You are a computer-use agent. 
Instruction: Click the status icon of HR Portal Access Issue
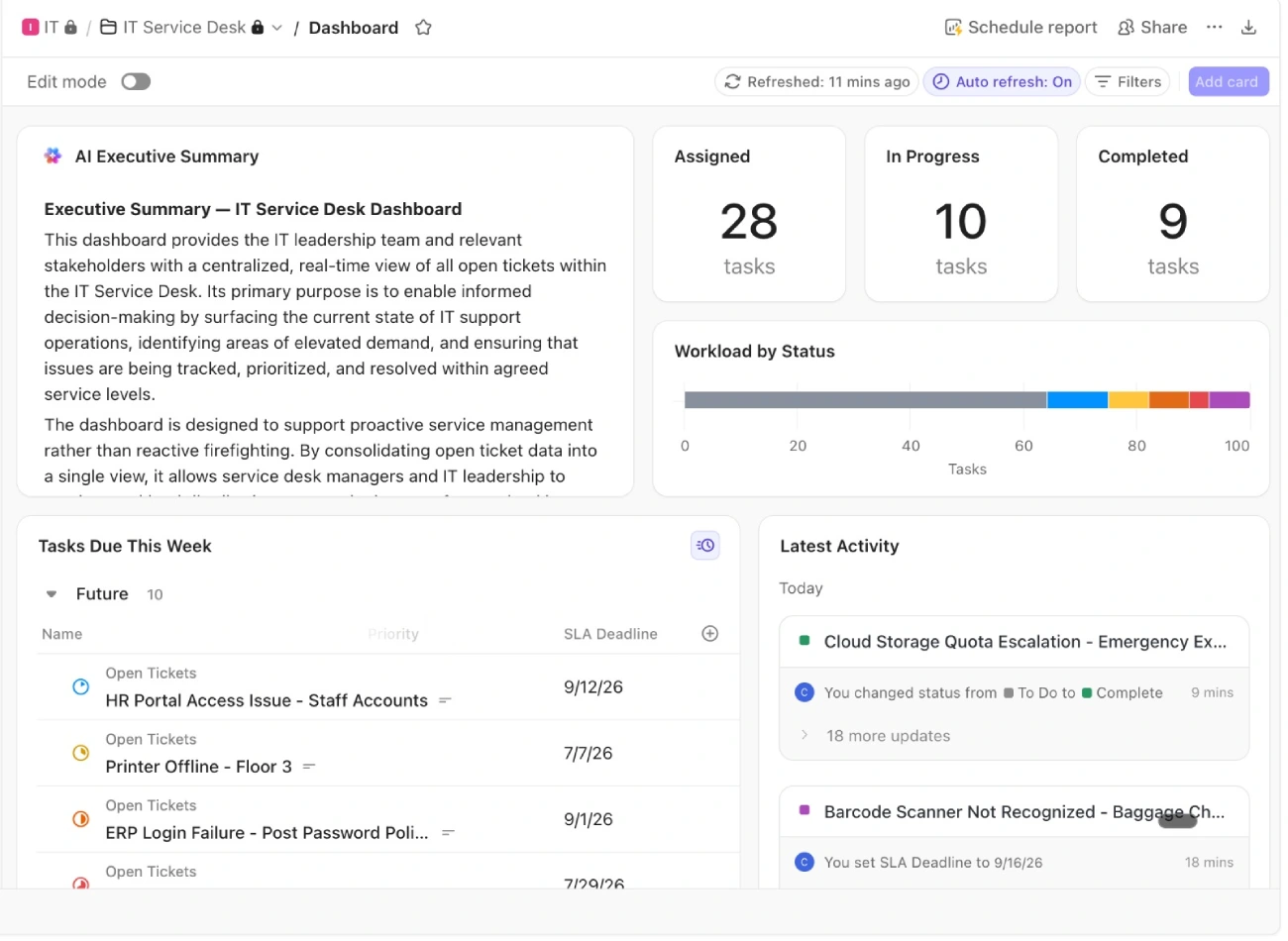point(81,687)
